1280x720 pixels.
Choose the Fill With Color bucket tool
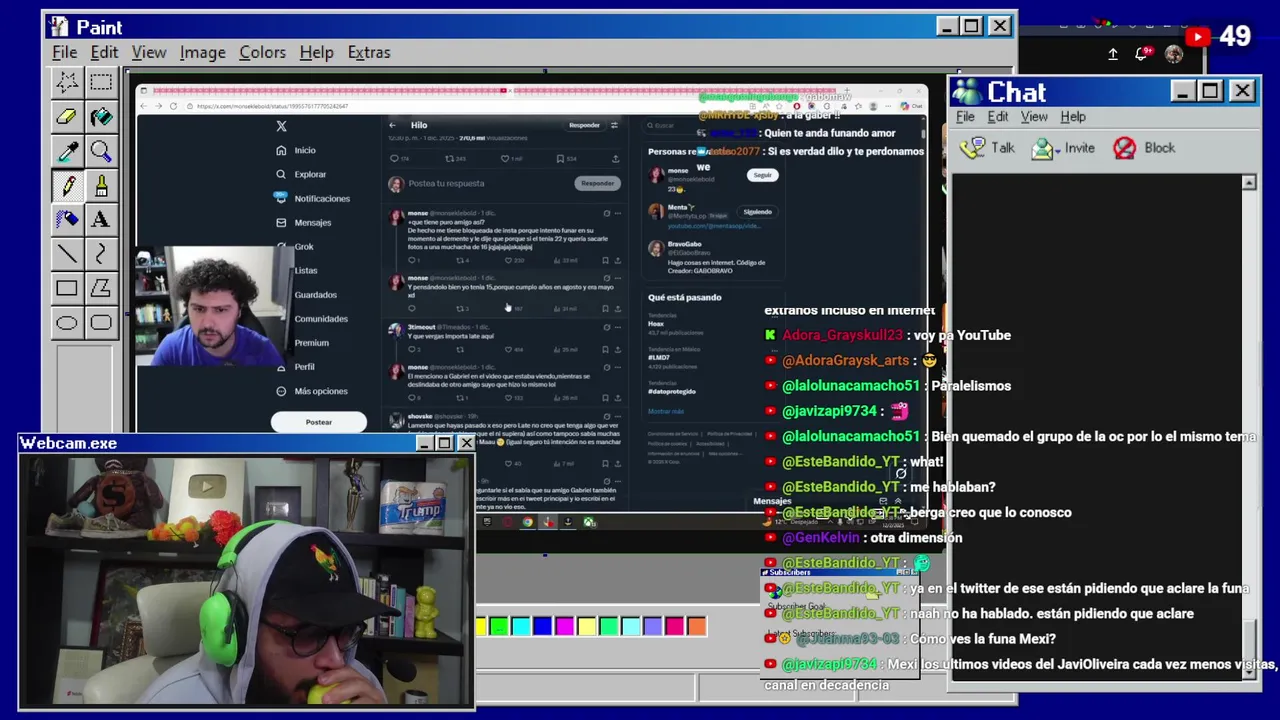(101, 117)
